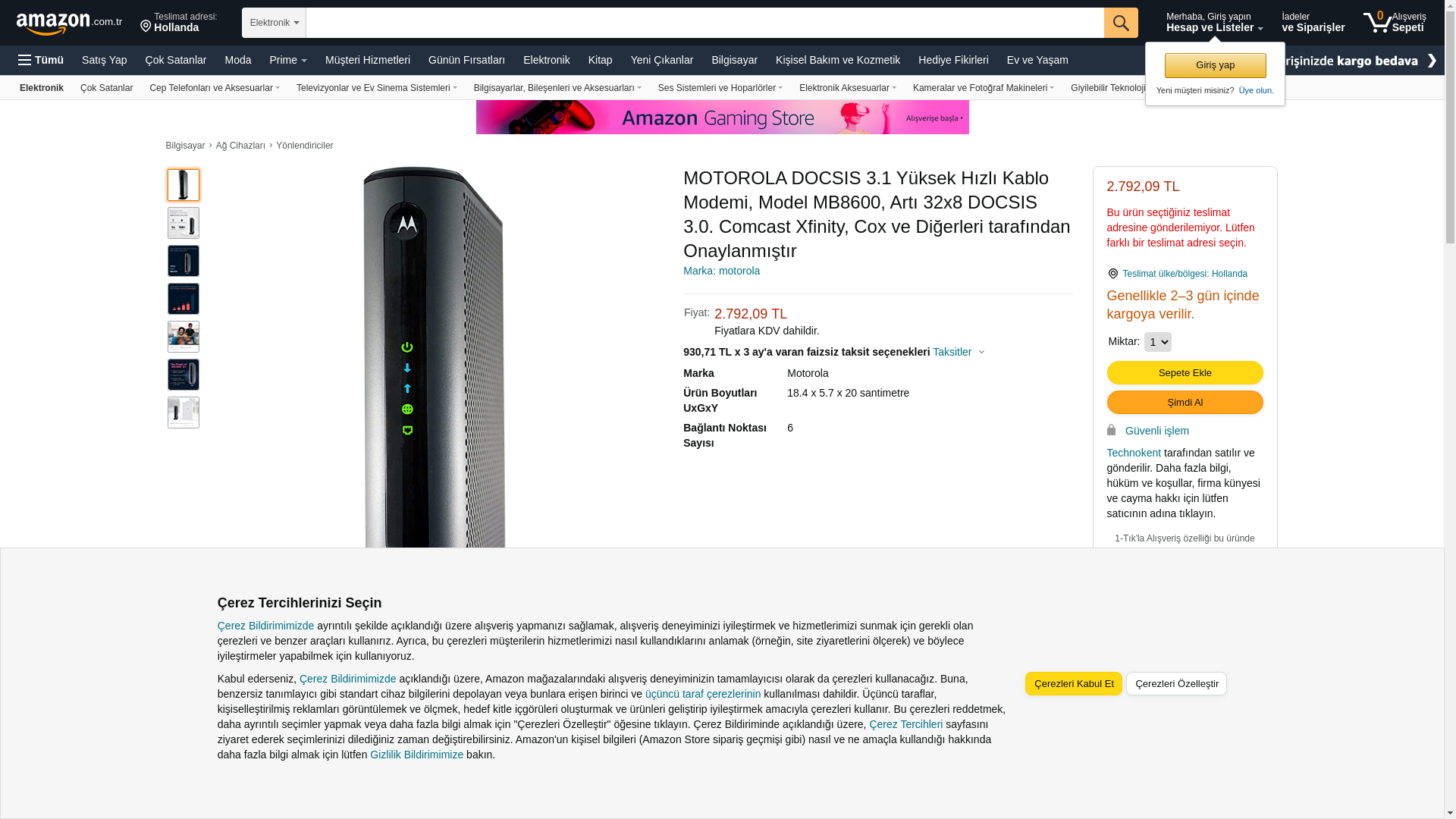Select the second product thumbnail image
This screenshot has height=819, width=1456.
(184, 223)
